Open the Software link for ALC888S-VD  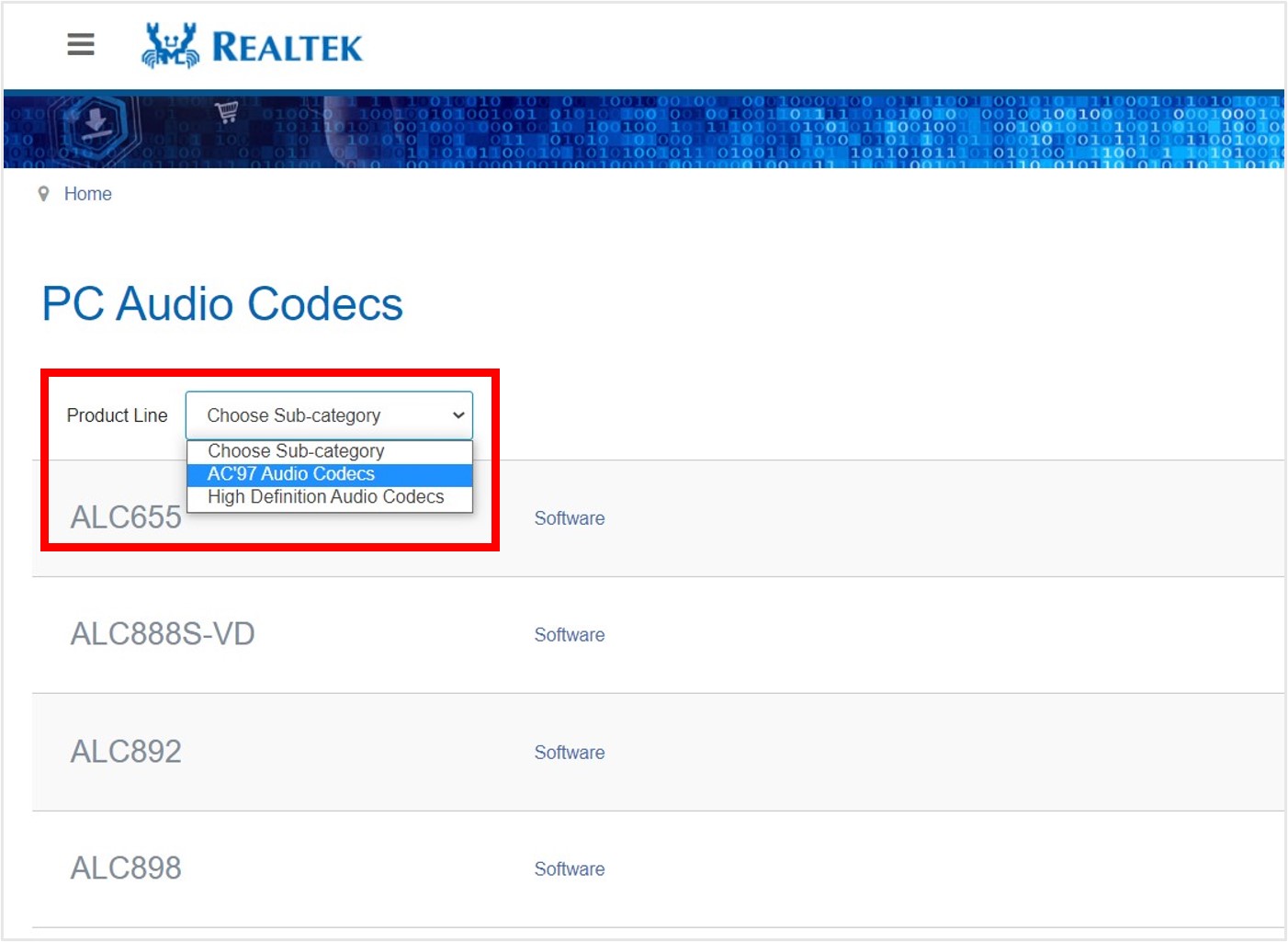570,635
